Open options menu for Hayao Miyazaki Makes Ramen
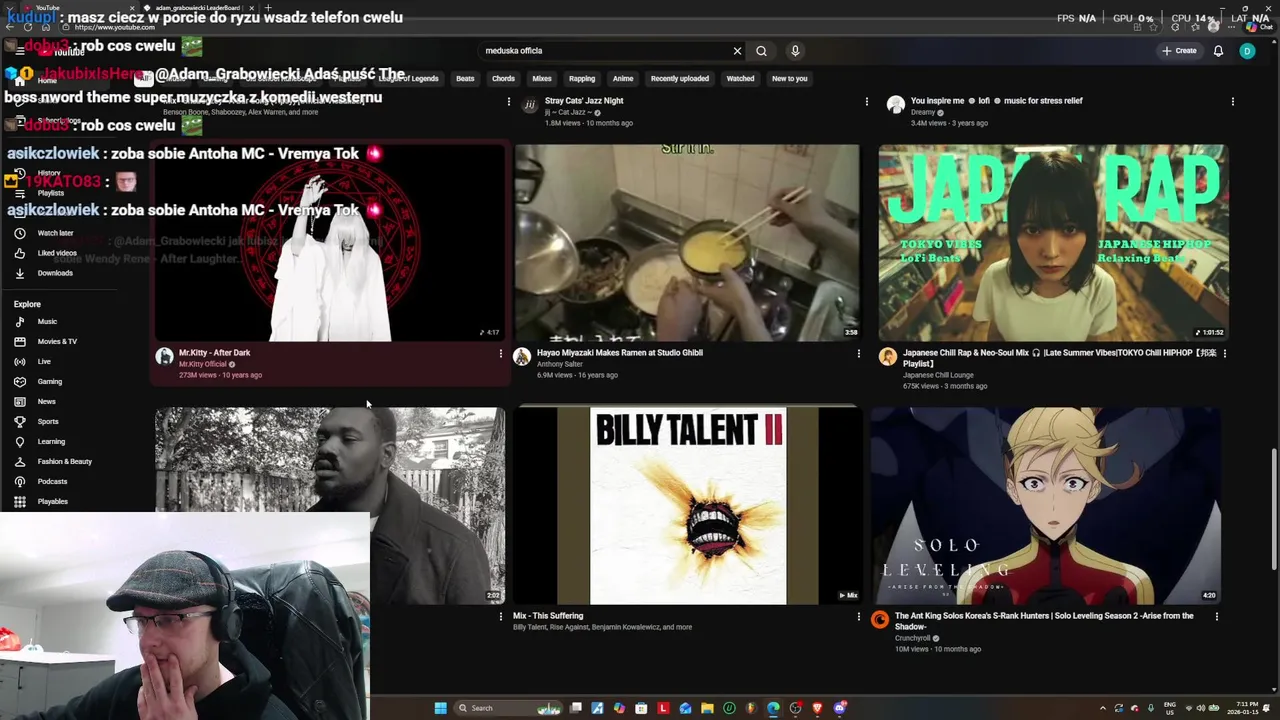 point(858,353)
